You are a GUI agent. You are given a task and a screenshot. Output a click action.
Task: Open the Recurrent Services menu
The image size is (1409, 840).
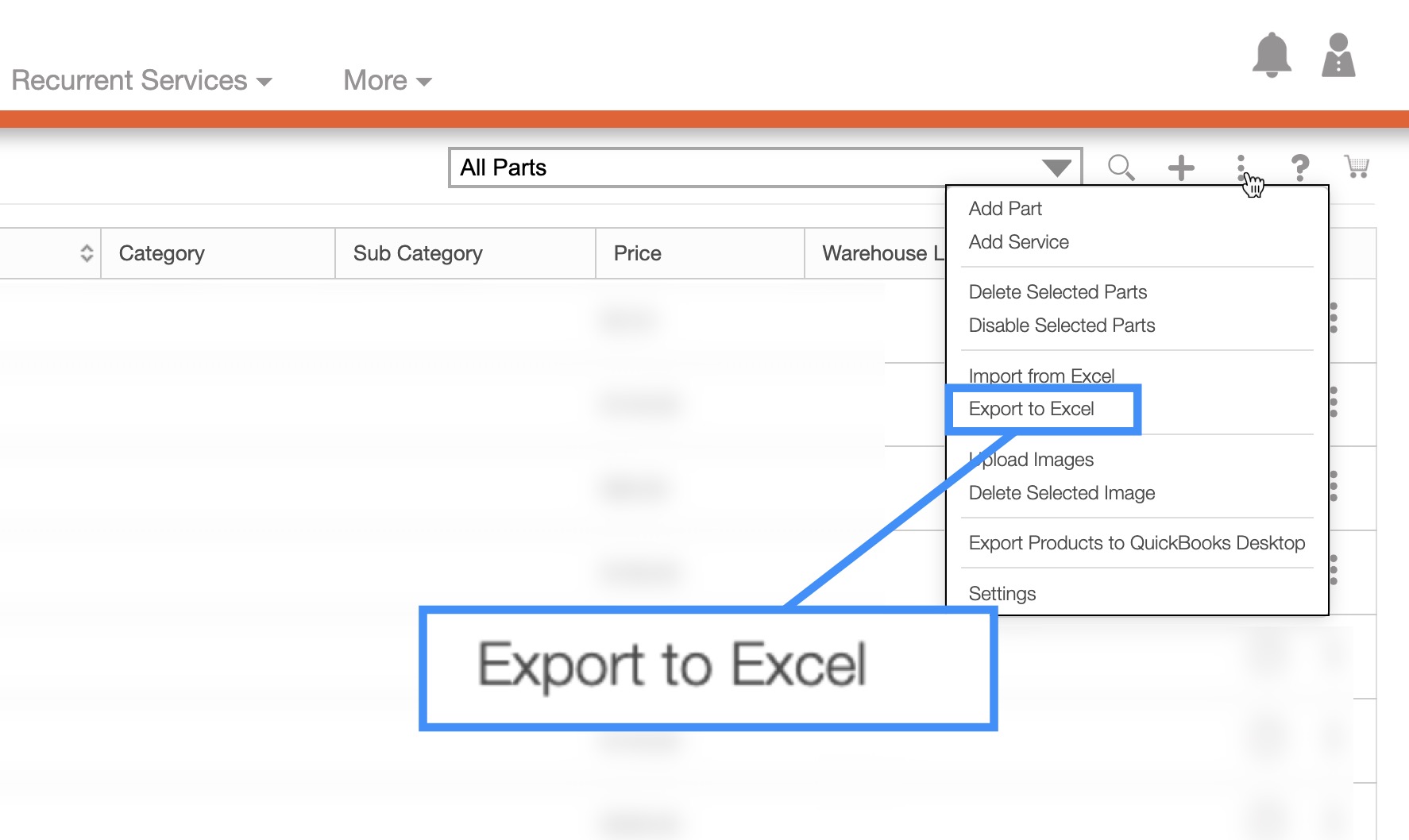141,80
